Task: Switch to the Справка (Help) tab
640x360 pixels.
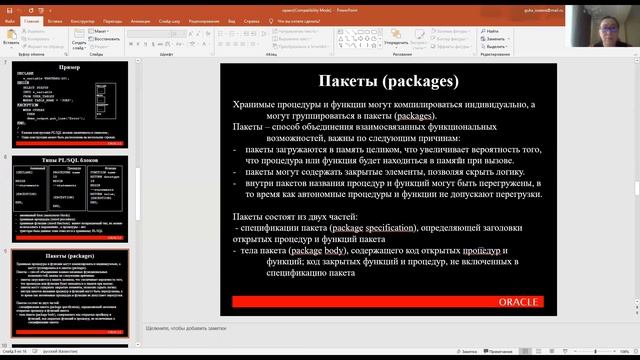Action: tap(251, 21)
